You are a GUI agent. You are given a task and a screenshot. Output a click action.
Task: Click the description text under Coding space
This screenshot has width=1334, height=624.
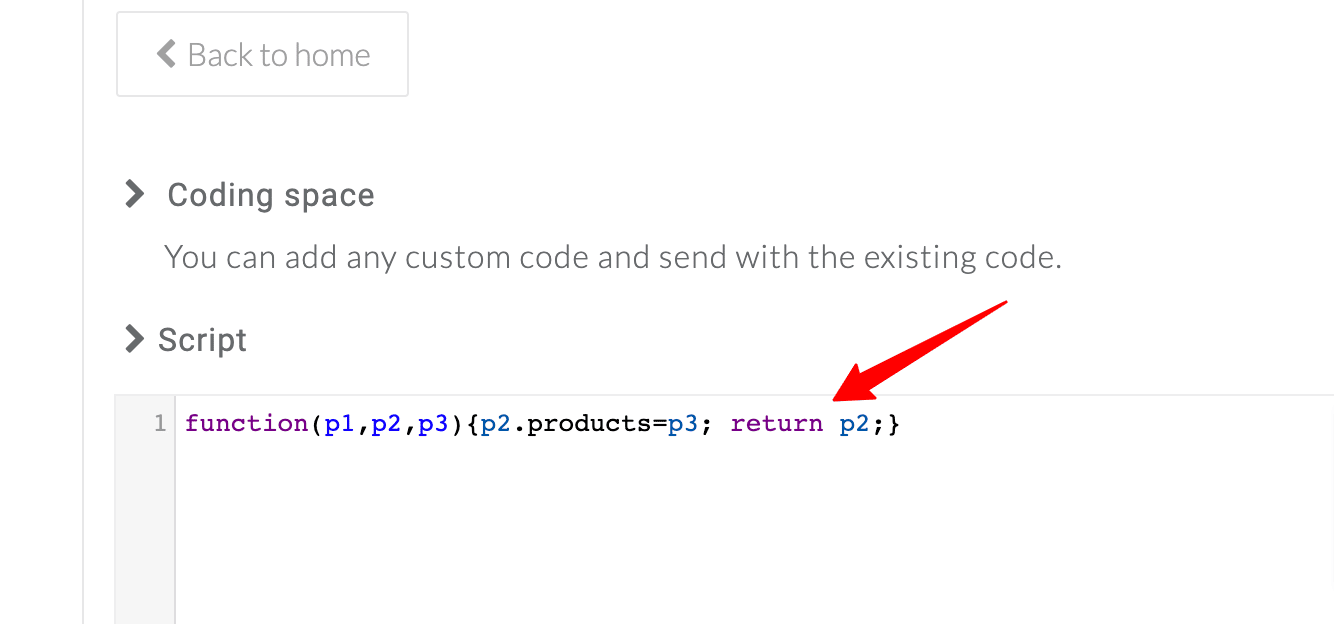tap(613, 257)
